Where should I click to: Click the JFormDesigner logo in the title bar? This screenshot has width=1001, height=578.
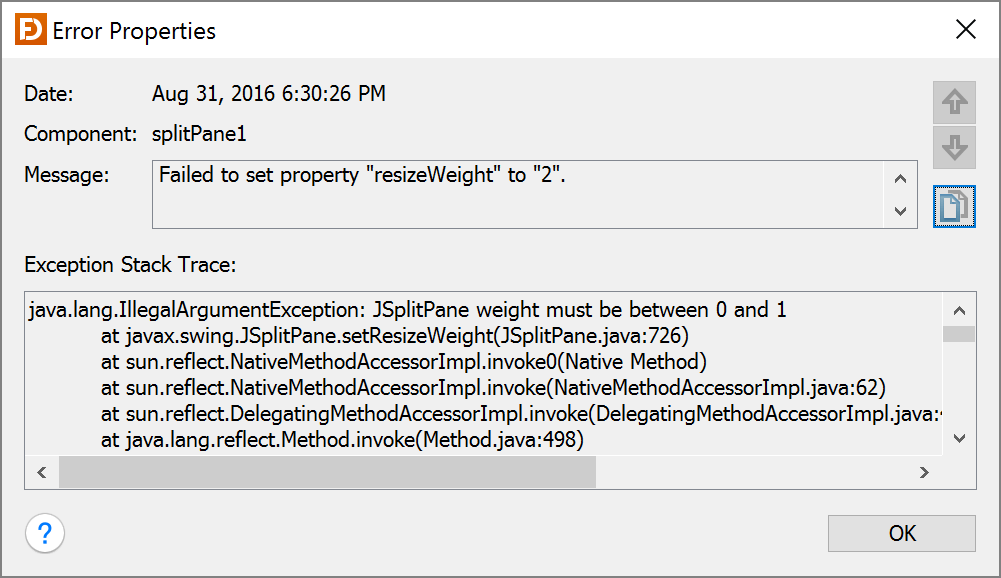point(29,29)
